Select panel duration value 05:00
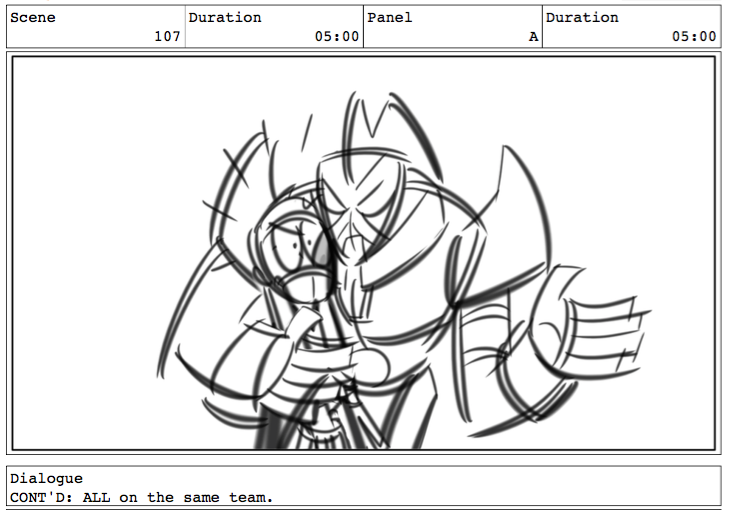 click(x=694, y=36)
